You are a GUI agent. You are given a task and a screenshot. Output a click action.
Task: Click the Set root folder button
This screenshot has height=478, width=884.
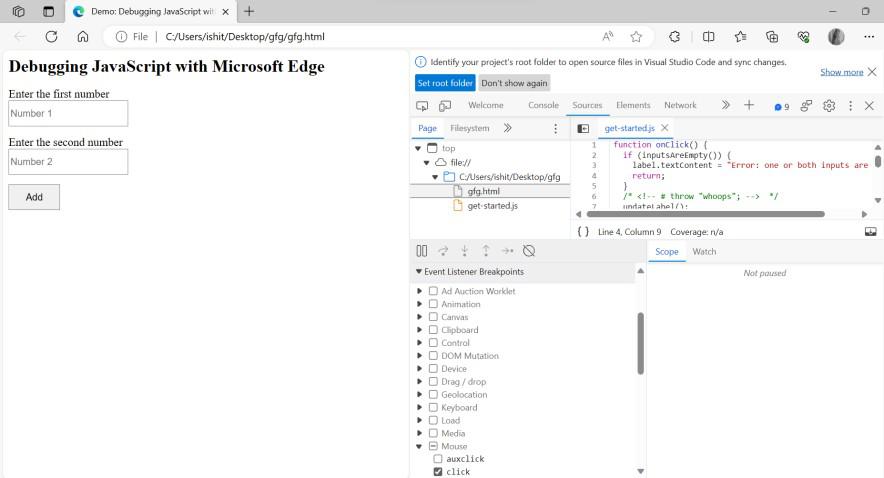coord(445,83)
